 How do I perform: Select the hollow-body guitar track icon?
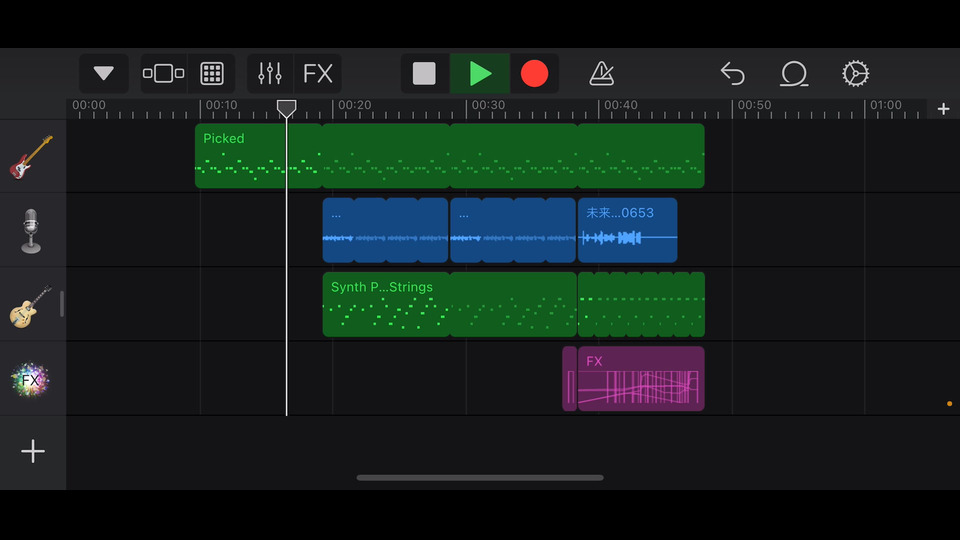point(32,305)
